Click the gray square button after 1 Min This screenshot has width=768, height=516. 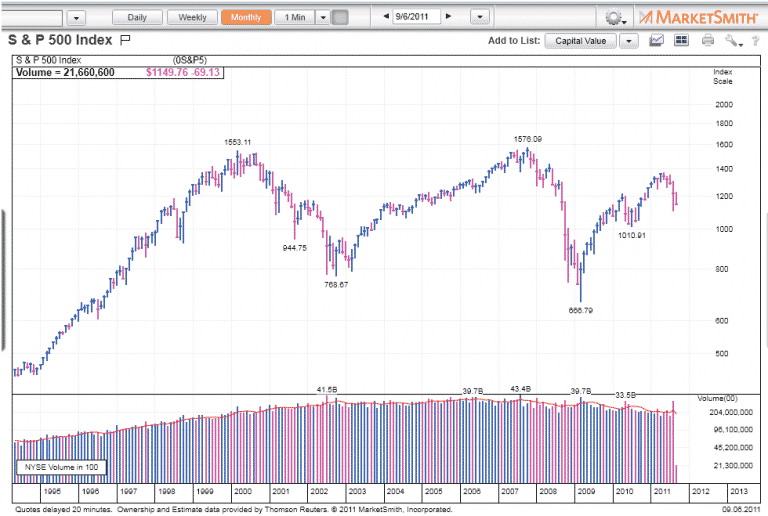(x=340, y=17)
